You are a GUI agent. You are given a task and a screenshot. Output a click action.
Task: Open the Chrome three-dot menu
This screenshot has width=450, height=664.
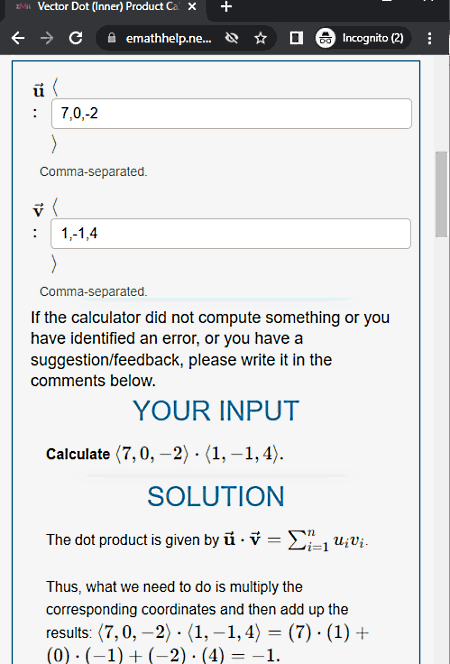click(x=429, y=38)
